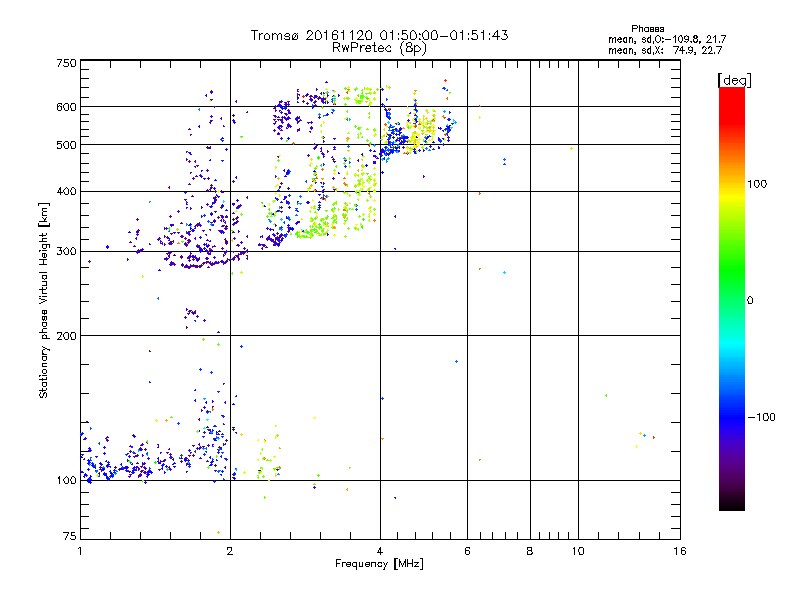Click the x-axis tick label '4'
Screen dimensions: 800x600
pos(380,551)
